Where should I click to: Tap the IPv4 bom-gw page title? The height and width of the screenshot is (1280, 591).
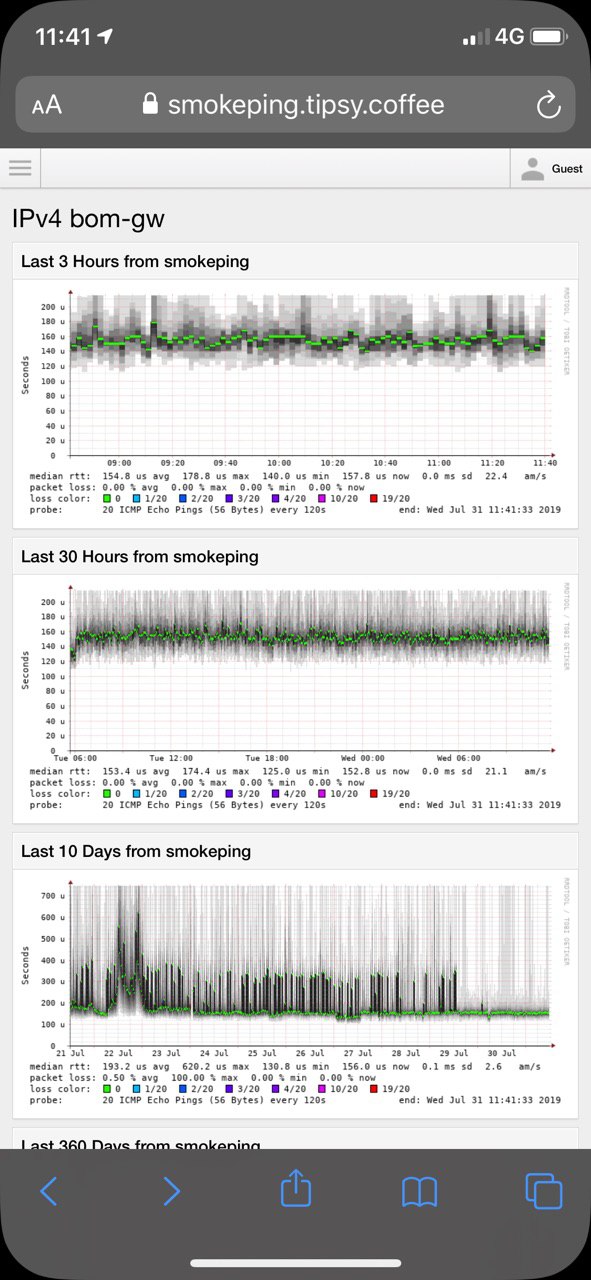coord(88,218)
